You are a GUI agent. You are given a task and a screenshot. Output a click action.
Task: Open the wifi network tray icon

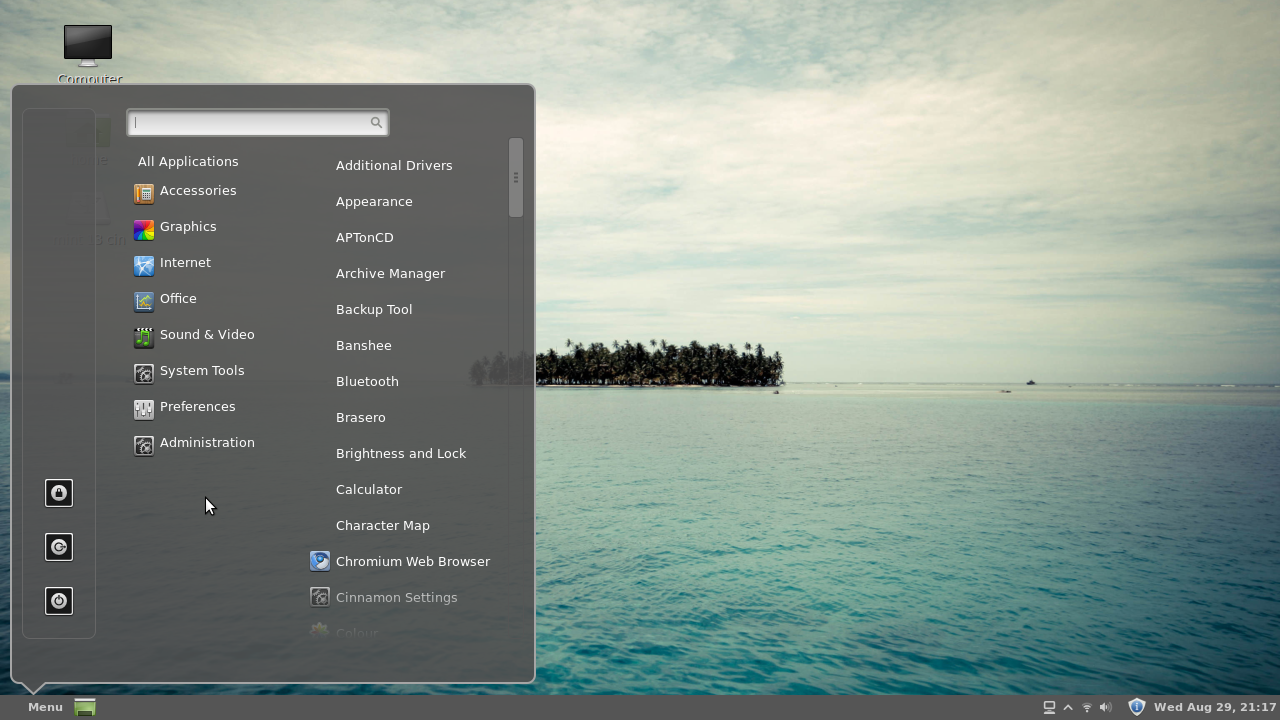coord(1087,707)
